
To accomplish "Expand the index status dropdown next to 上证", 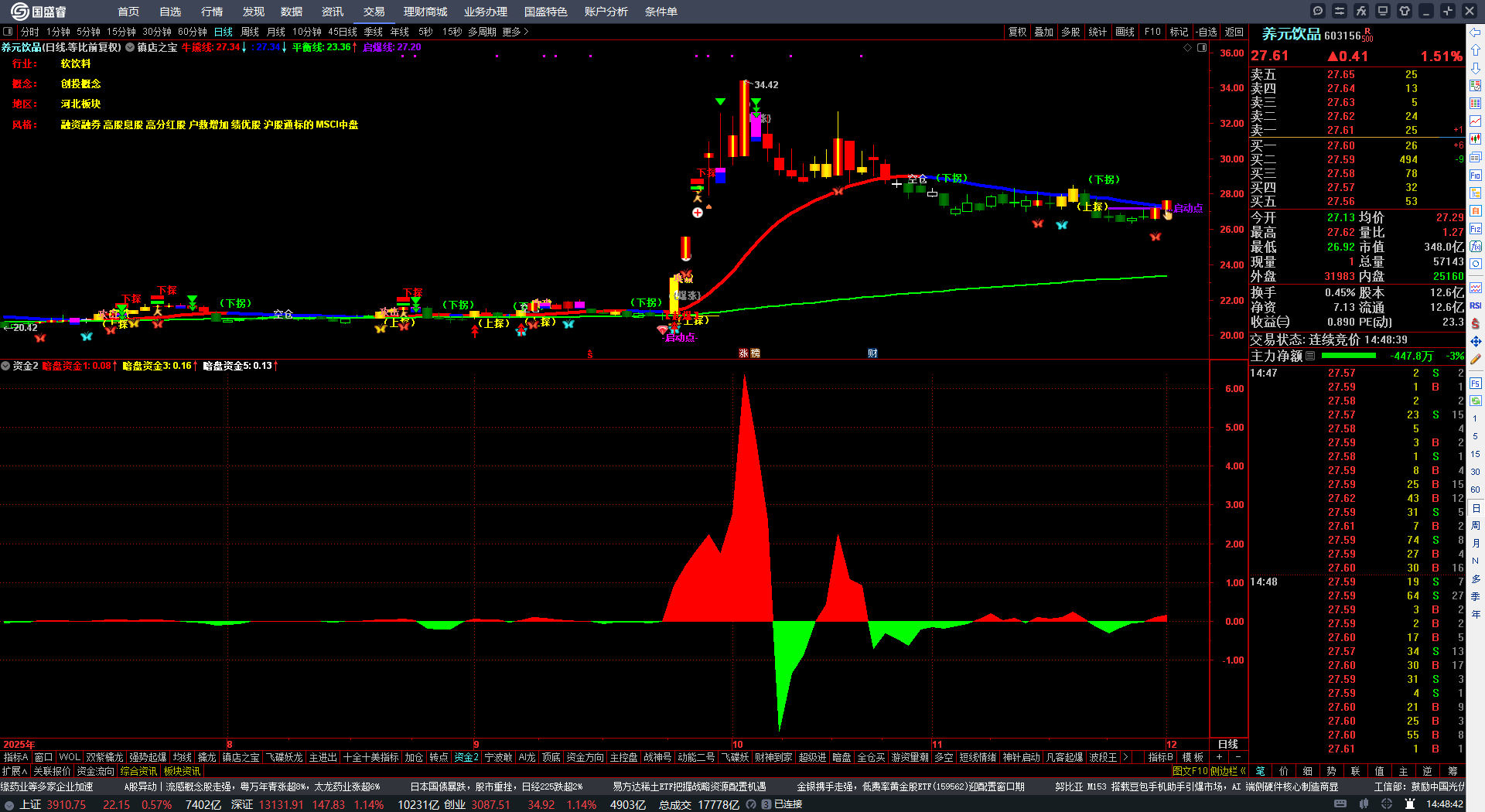I will point(9,804).
